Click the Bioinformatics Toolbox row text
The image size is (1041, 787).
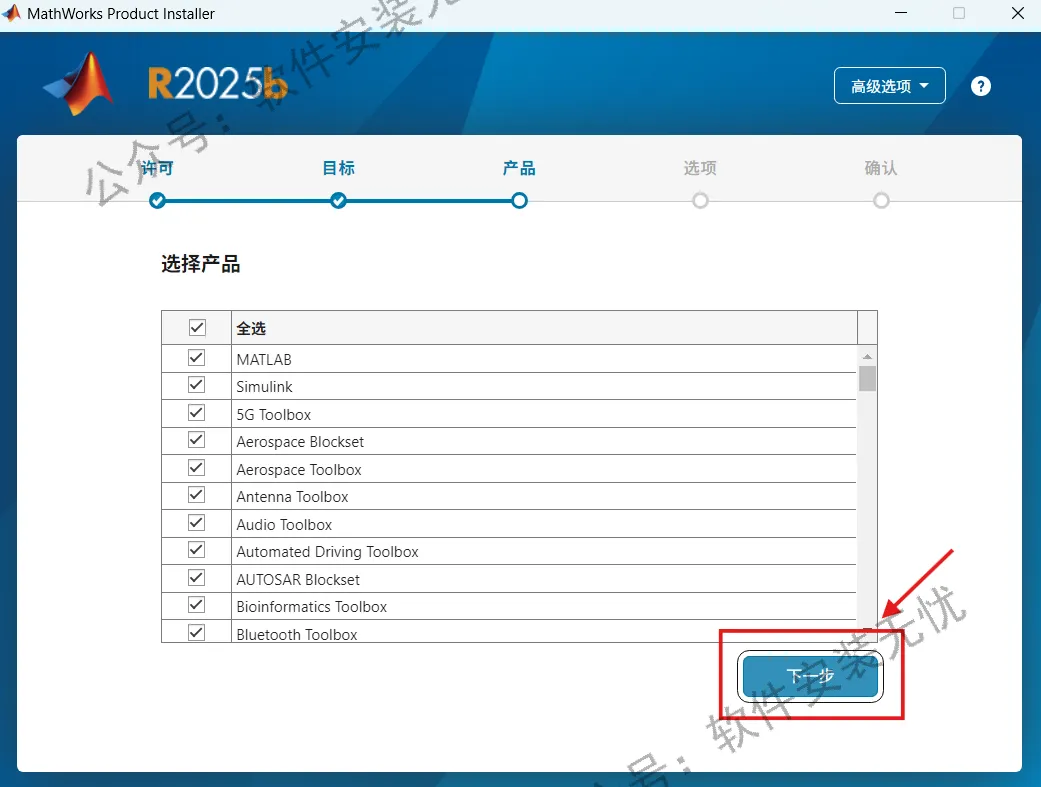pos(311,607)
